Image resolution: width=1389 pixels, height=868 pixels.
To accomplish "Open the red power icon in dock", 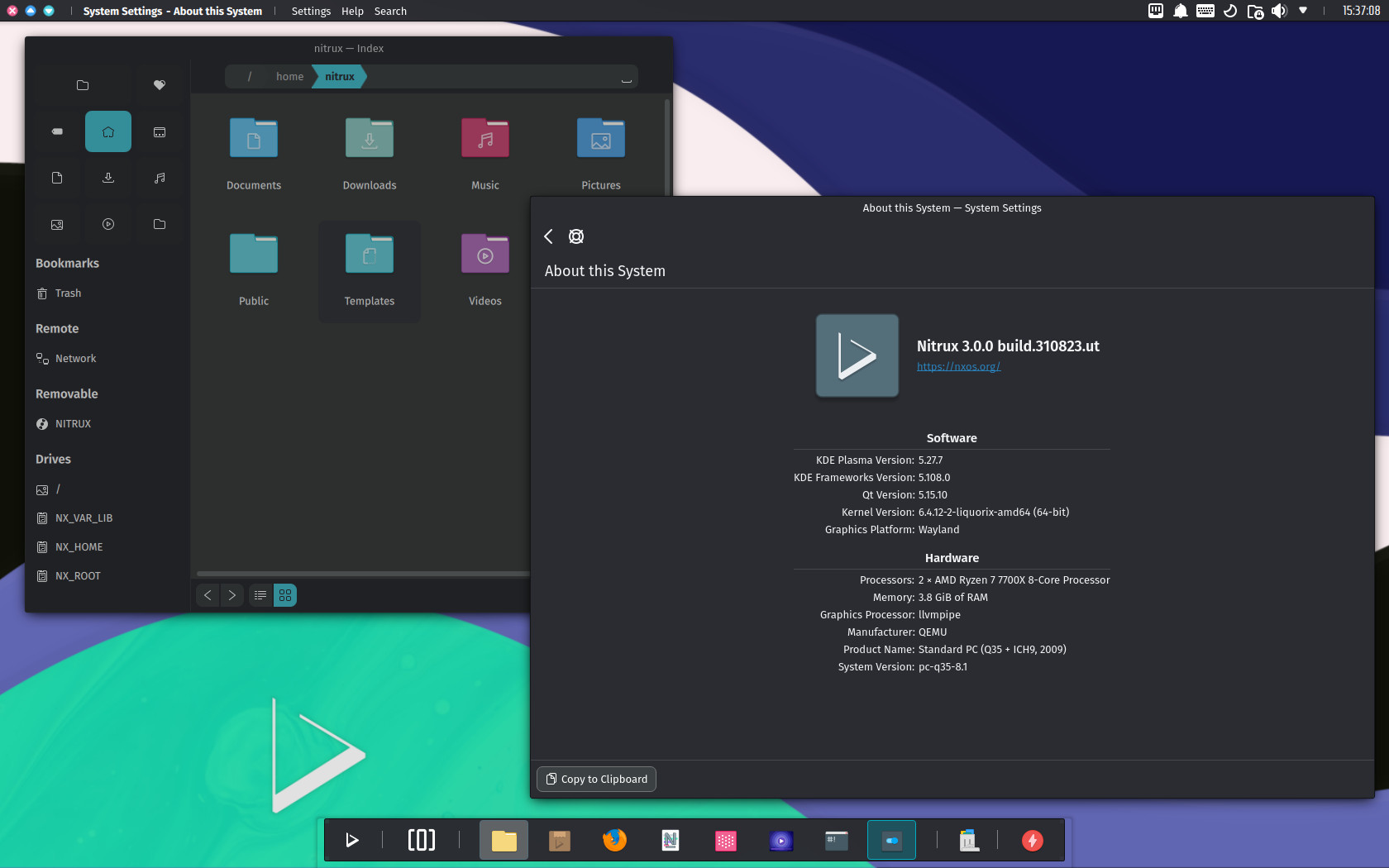I will (x=1033, y=841).
